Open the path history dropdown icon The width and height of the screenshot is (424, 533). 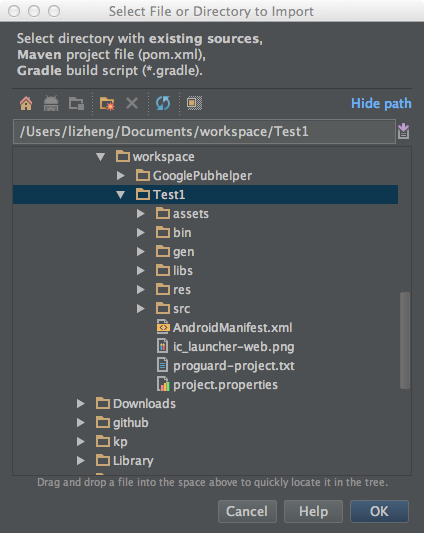tap(403, 131)
